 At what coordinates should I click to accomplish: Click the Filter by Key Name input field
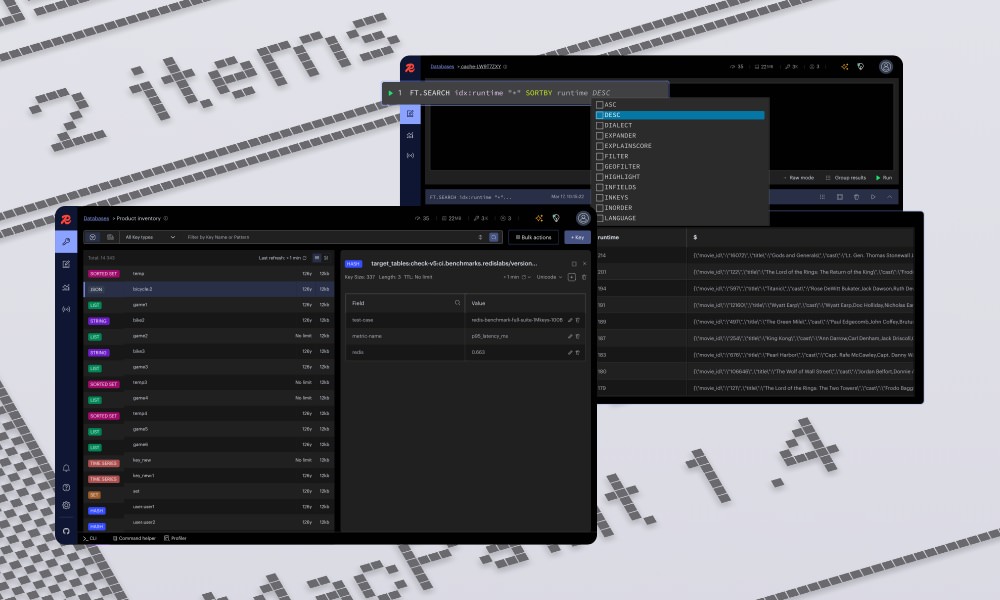[x=280, y=237]
